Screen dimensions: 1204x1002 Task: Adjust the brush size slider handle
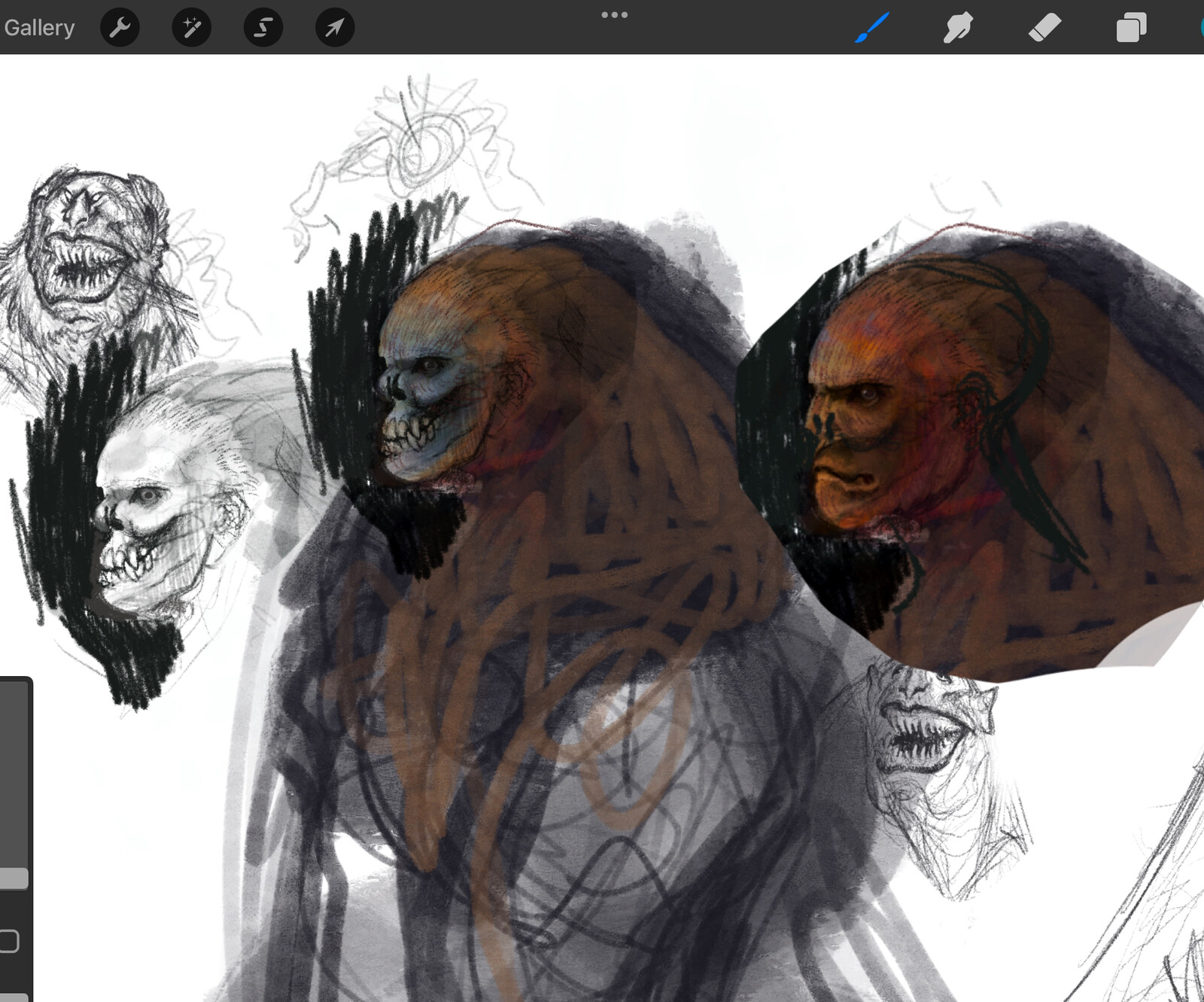pos(14,877)
